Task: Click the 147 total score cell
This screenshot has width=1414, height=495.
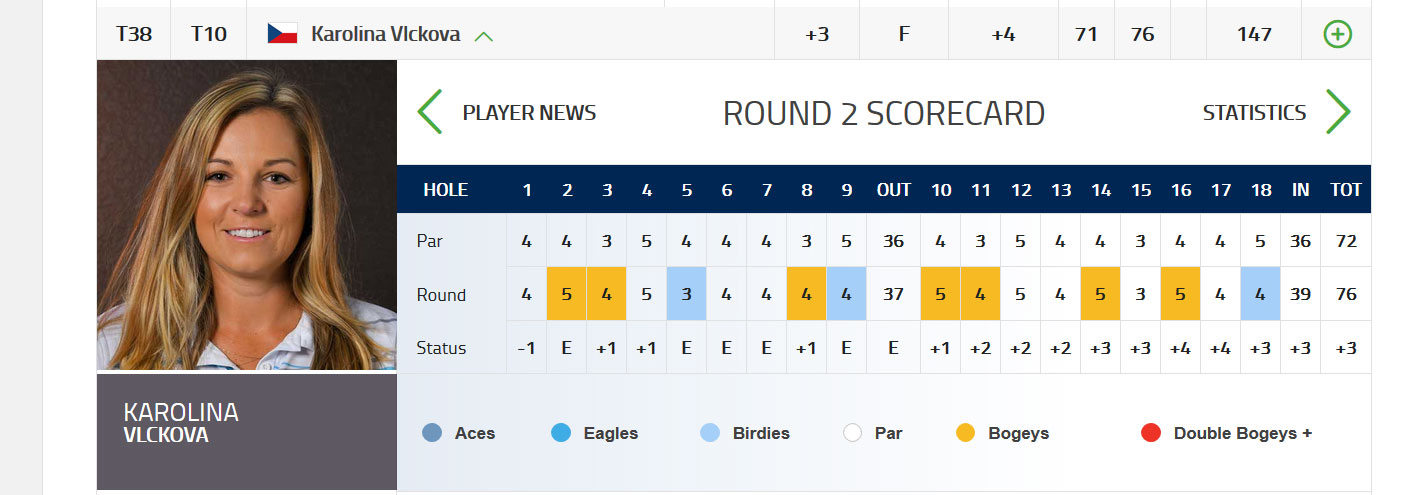Action: click(x=1254, y=34)
